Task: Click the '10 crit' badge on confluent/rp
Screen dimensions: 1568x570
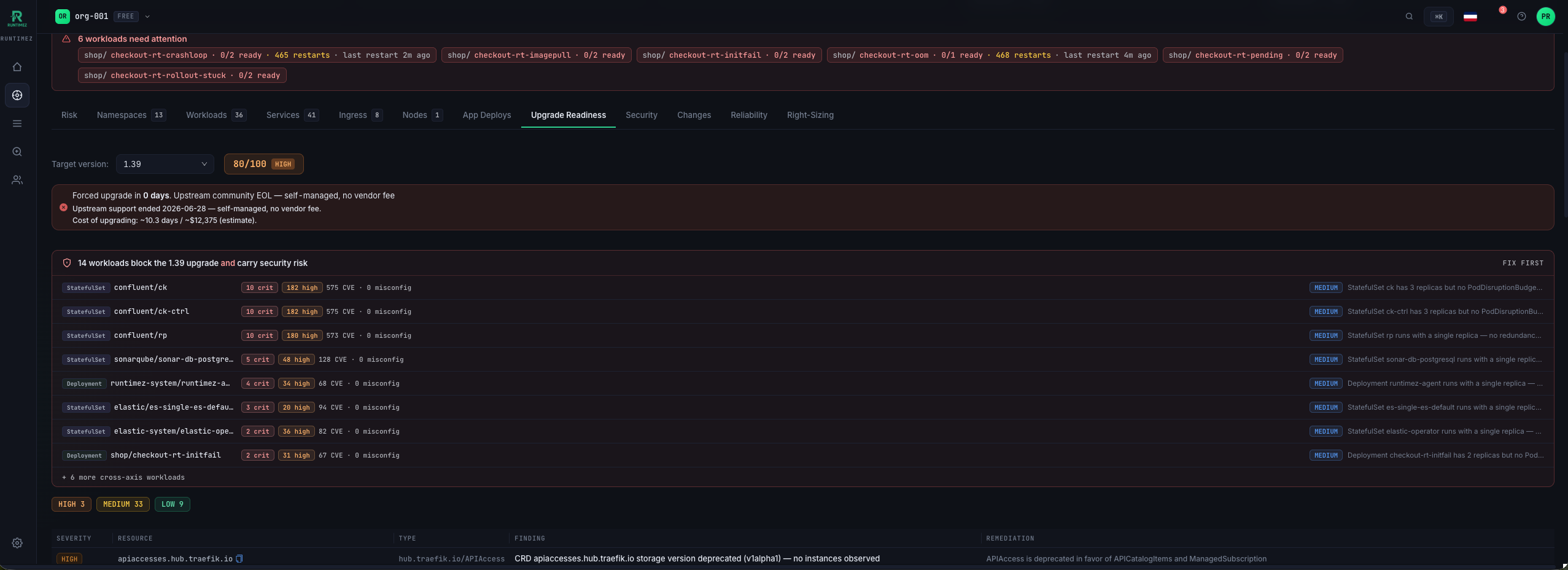Action: click(260, 335)
